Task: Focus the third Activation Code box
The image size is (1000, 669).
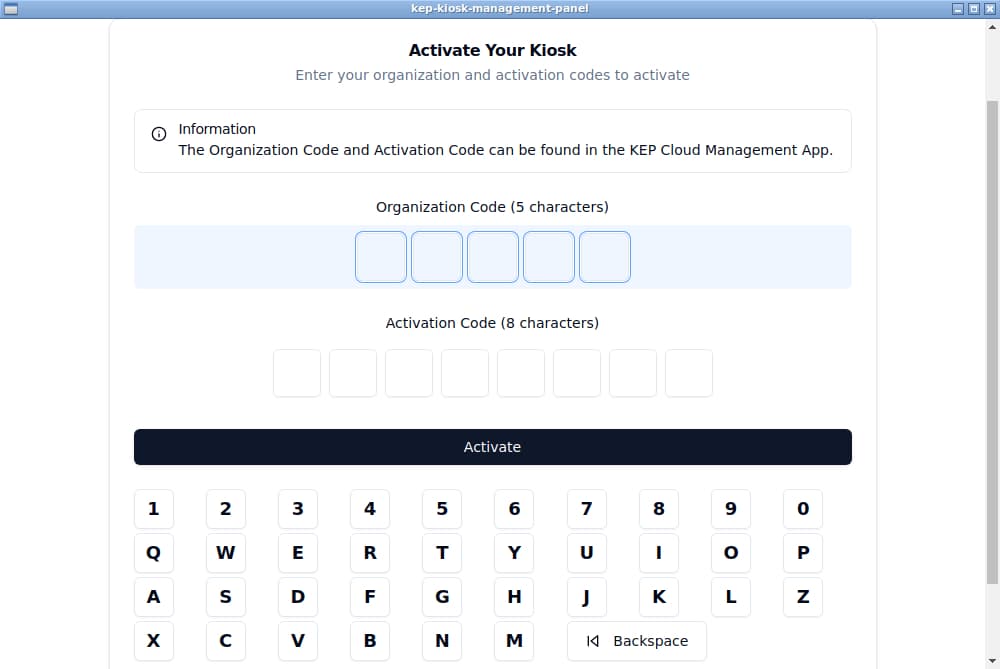Action: [x=409, y=373]
